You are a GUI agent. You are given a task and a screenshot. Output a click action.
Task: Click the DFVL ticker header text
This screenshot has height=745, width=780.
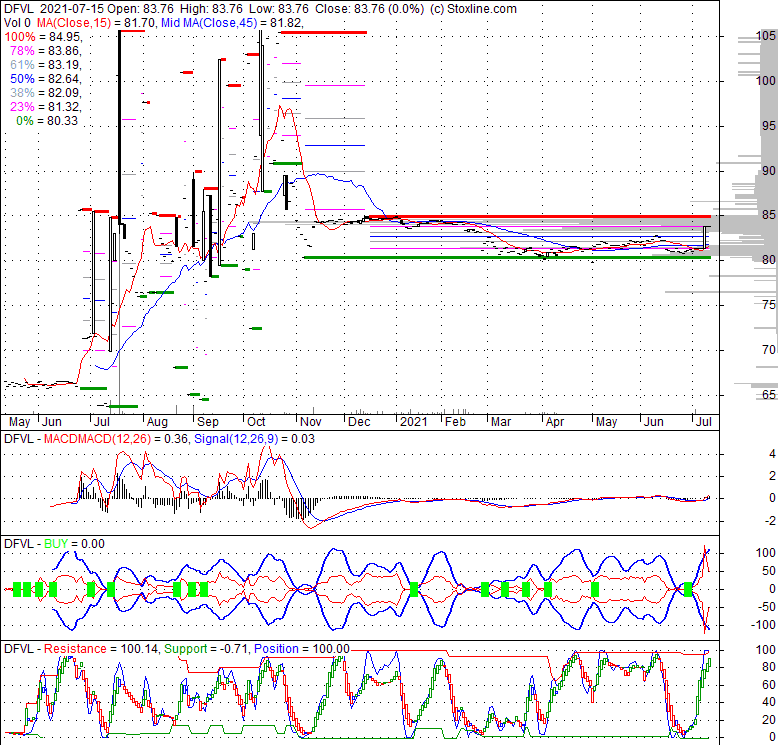point(18,9)
